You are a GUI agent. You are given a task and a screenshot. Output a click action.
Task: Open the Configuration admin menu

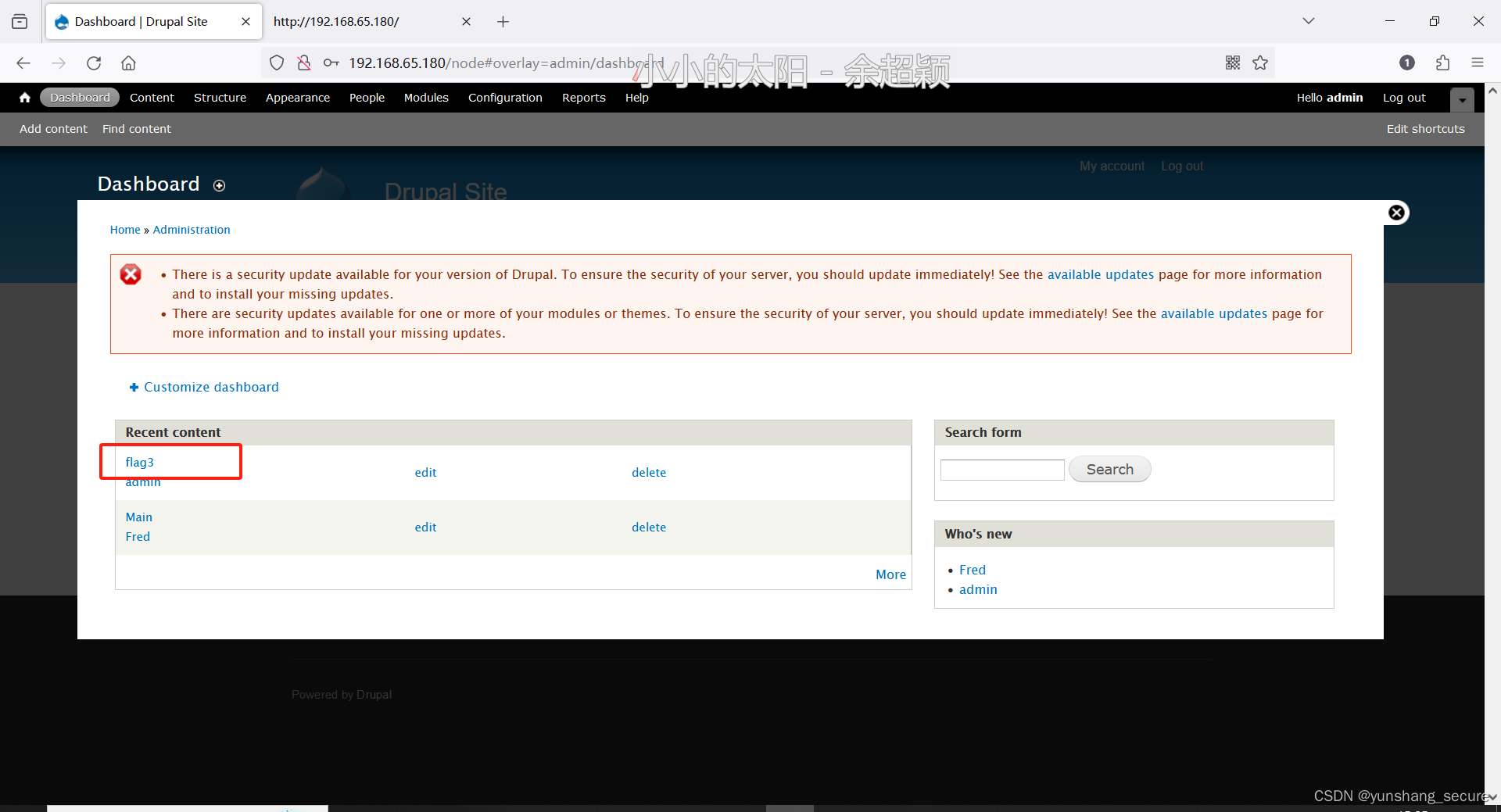click(505, 98)
